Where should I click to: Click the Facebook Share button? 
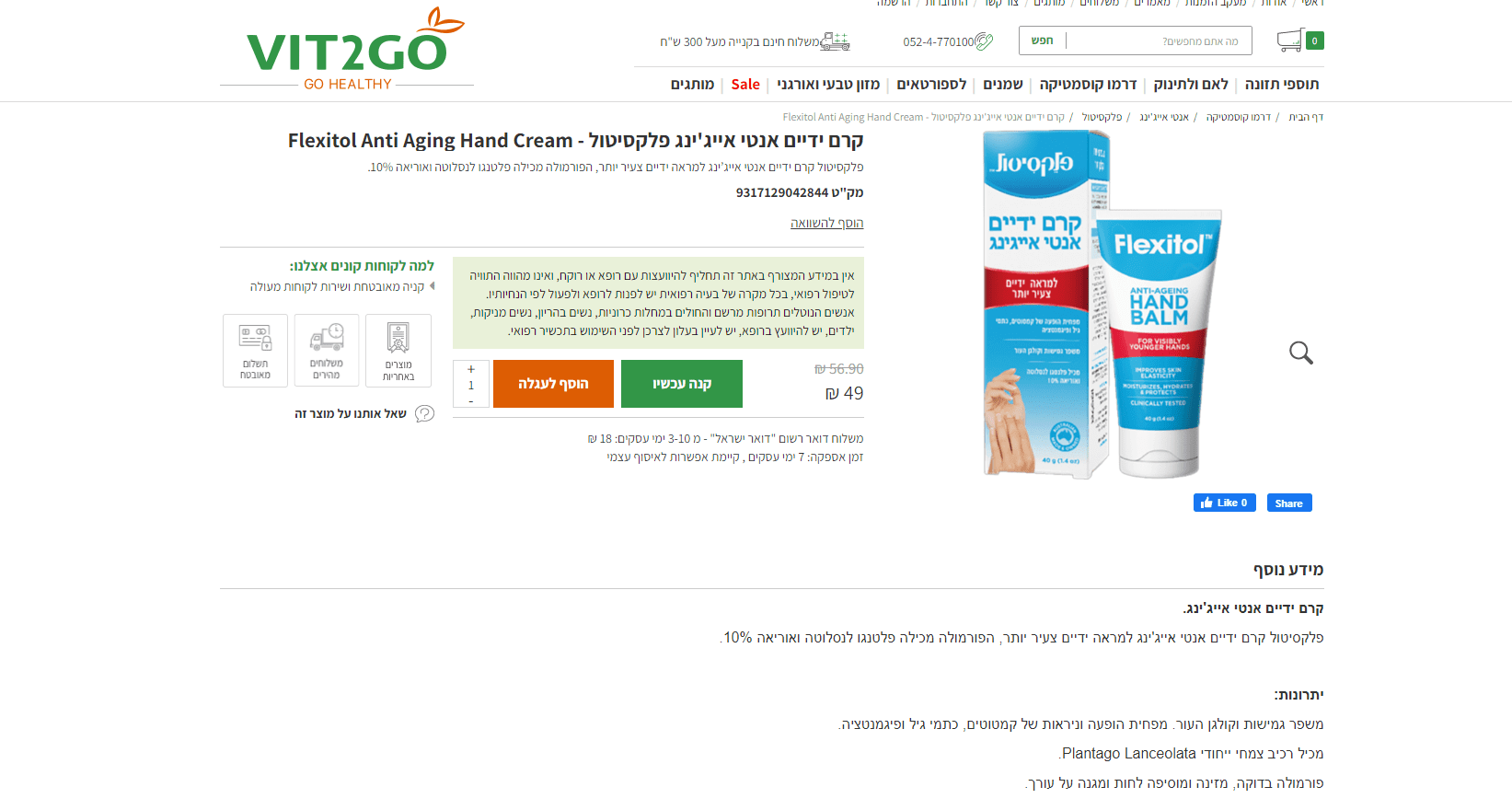pyautogui.click(x=1288, y=503)
